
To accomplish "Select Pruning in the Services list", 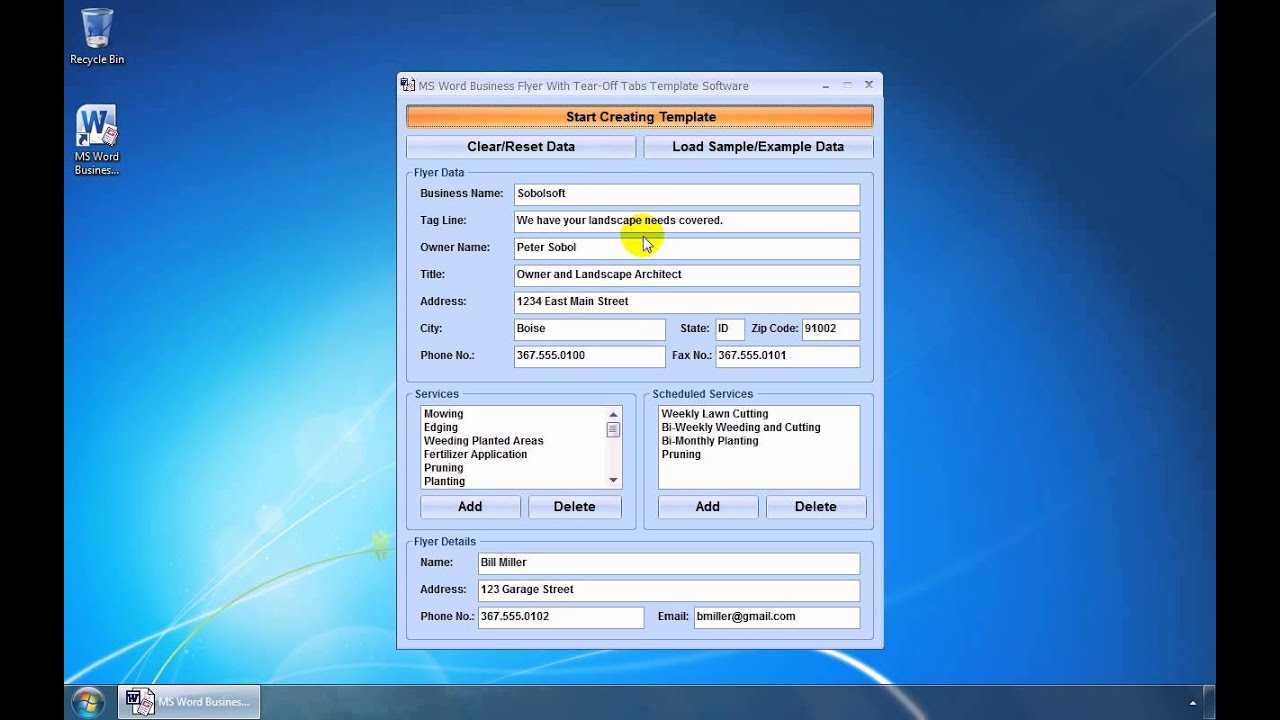I will click(x=444, y=468).
